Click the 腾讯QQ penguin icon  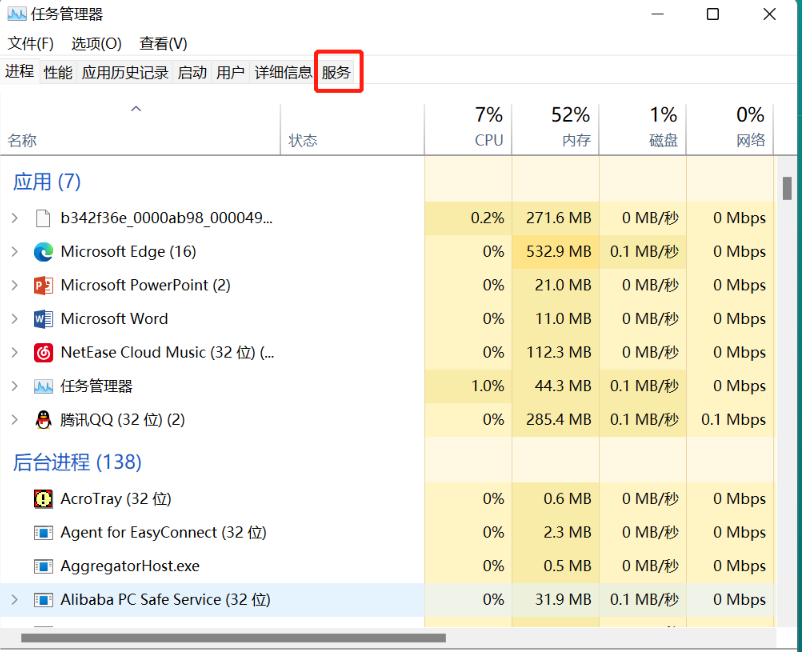coord(42,419)
